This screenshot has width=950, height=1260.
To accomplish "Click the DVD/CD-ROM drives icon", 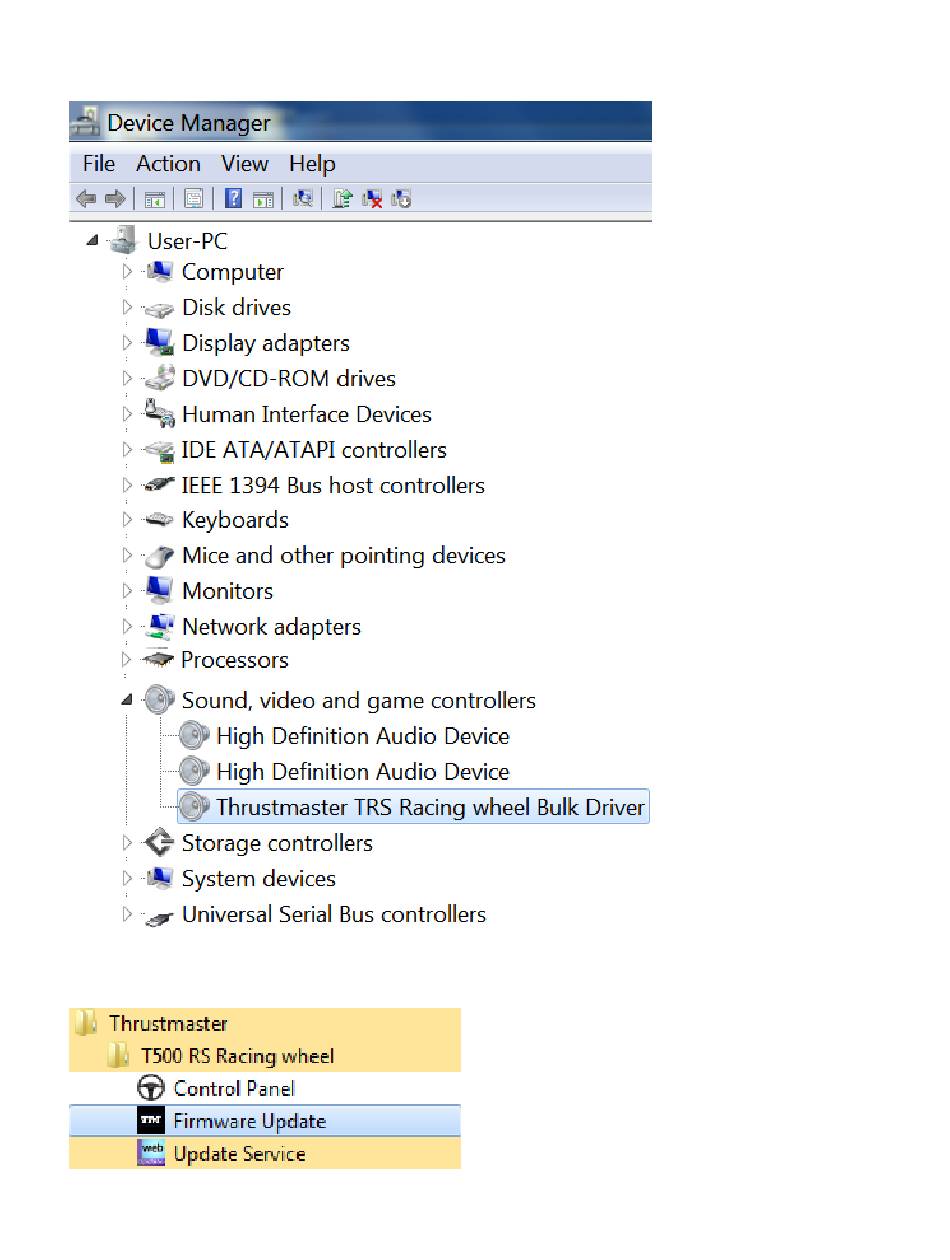I will pos(159,378).
